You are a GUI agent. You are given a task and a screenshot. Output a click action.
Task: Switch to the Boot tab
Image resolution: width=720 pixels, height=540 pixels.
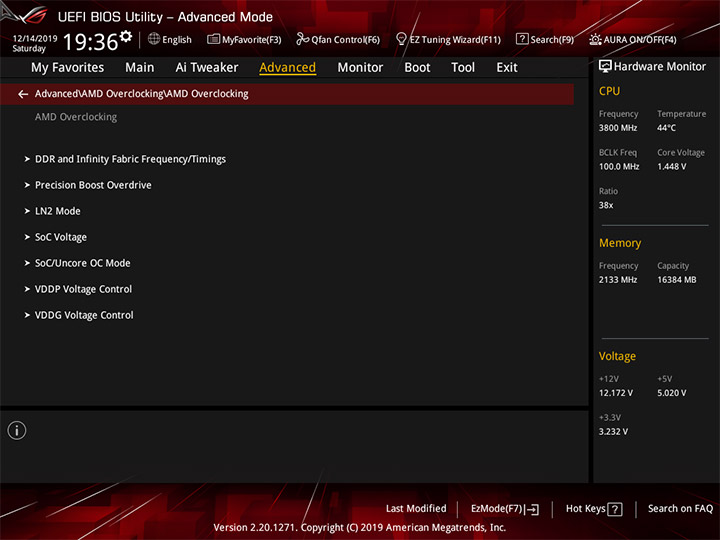point(417,68)
